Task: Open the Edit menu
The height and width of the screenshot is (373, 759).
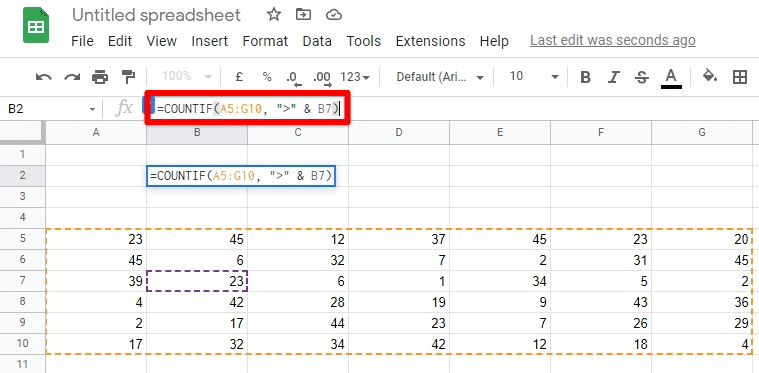Action: click(x=120, y=41)
